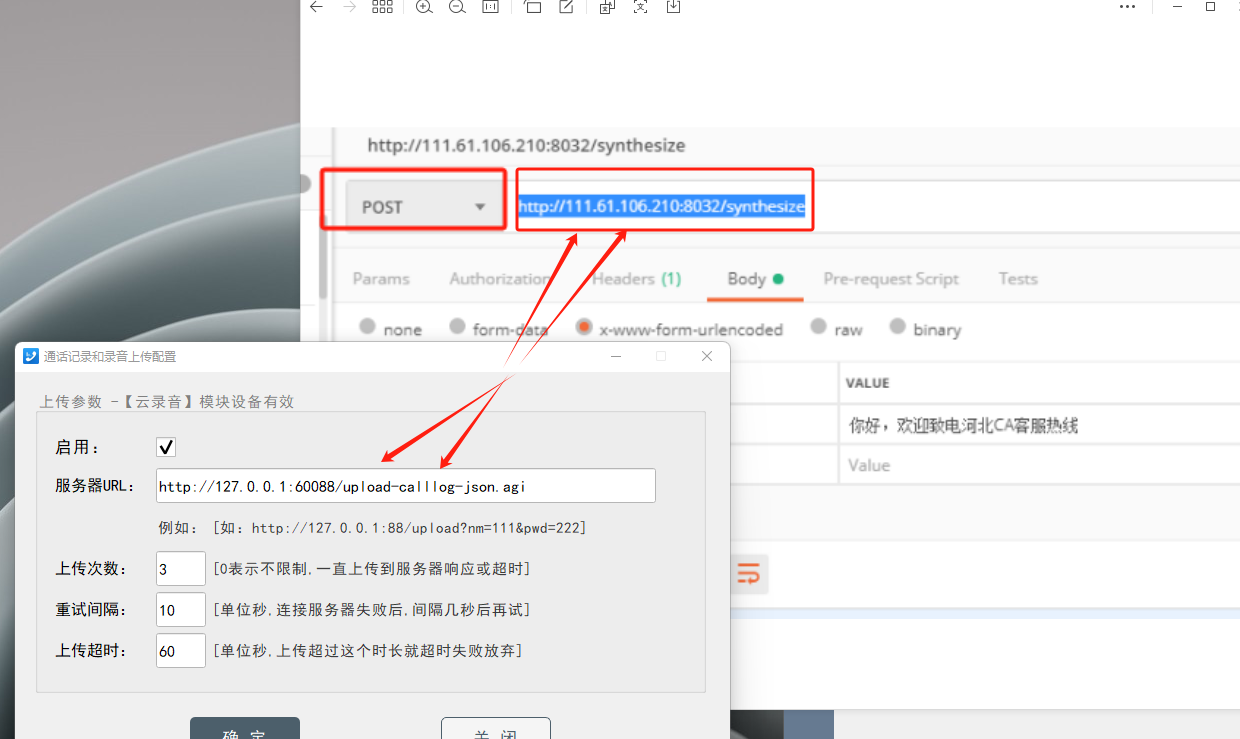Click the 关闭 close button
This screenshot has width=1240, height=739.
pos(495,730)
